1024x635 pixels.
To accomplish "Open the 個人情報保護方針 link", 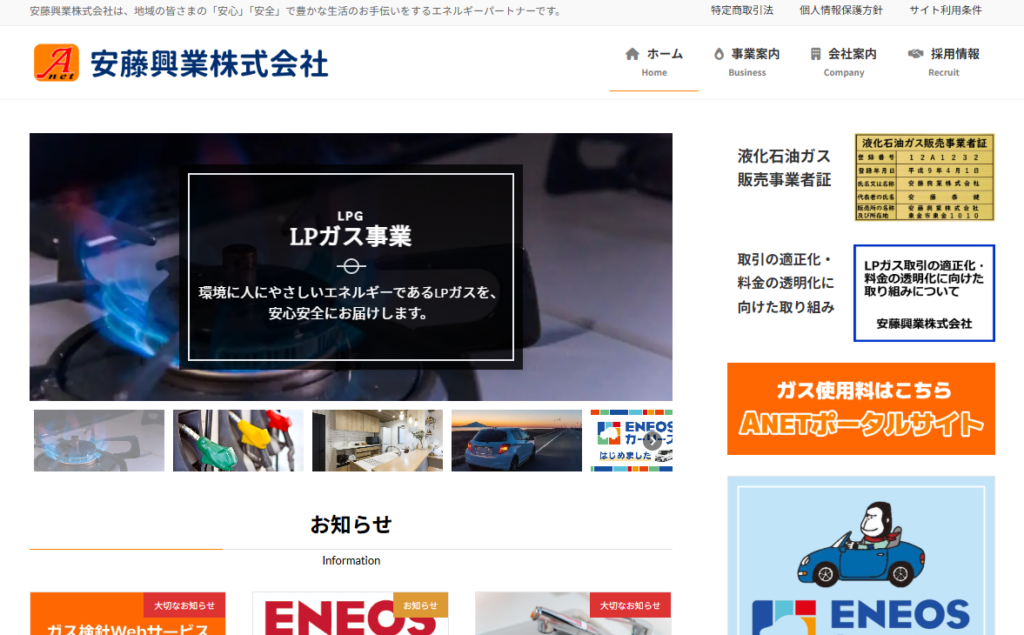I will point(841,10).
